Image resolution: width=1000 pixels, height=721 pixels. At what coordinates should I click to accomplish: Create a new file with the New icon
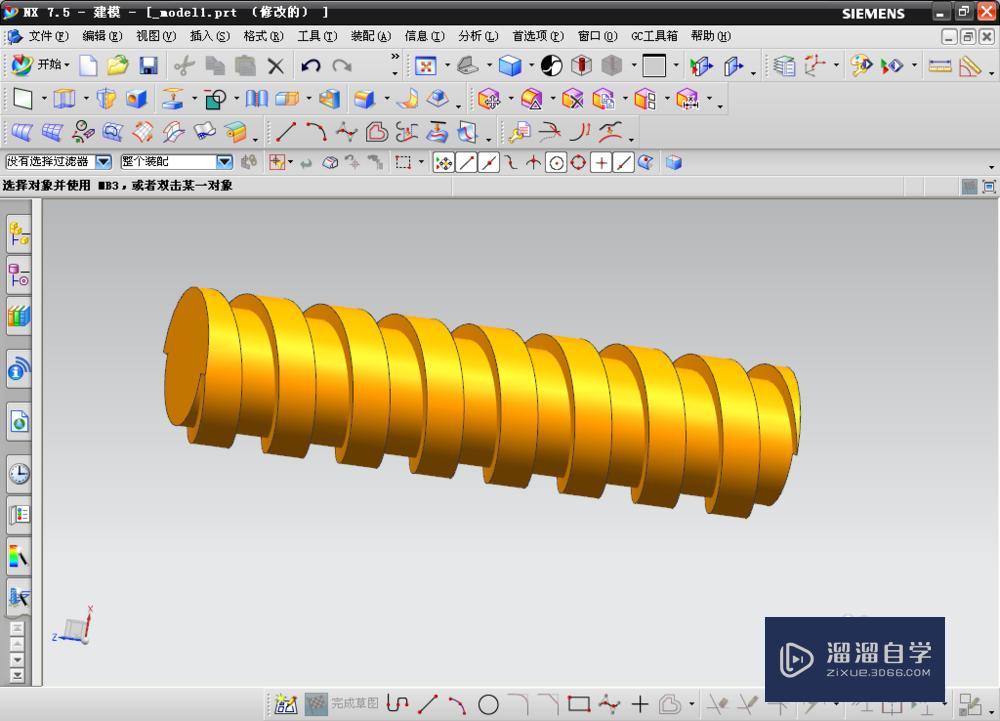pos(88,65)
